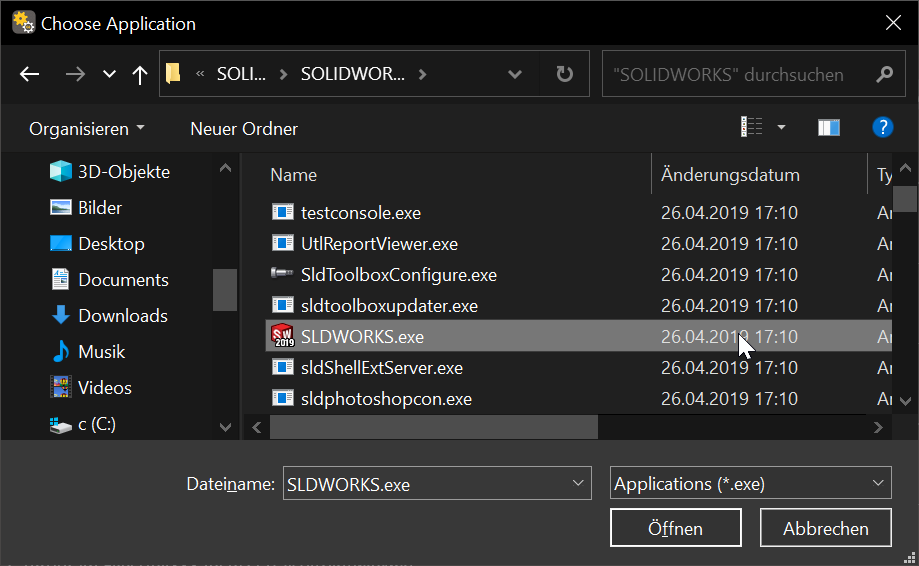Select the SOLIDWOR... breadcrumb segment

[352, 74]
